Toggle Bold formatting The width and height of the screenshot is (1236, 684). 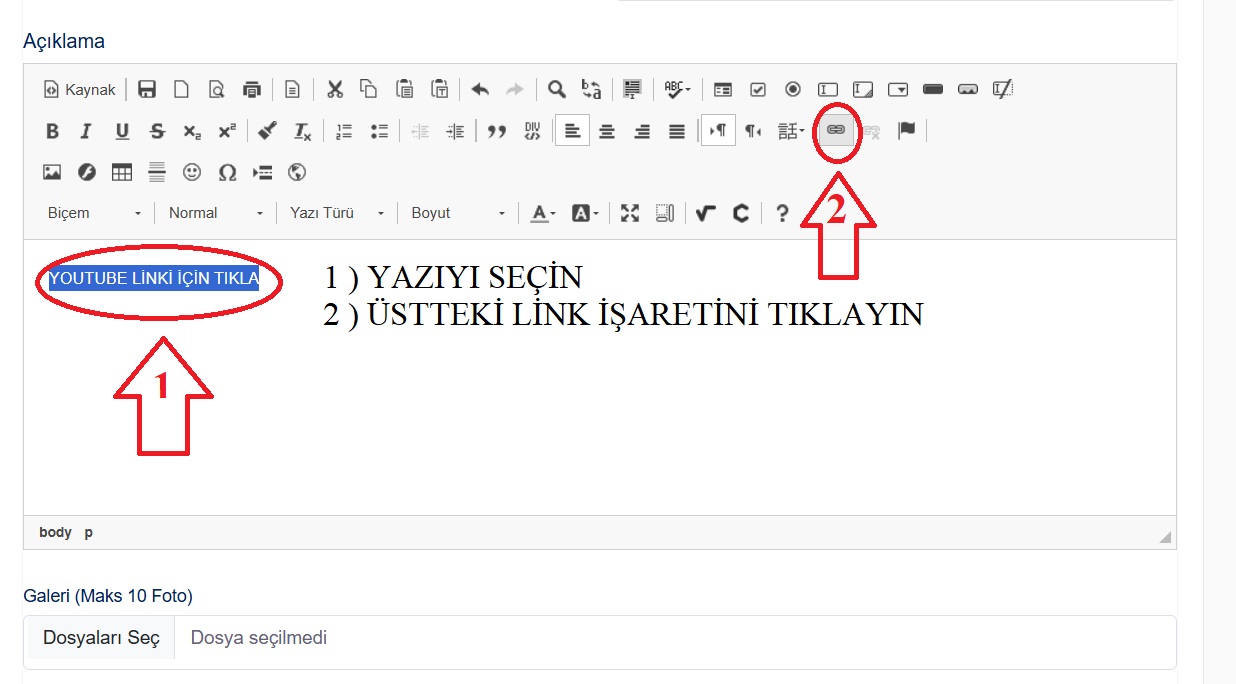pos(52,131)
